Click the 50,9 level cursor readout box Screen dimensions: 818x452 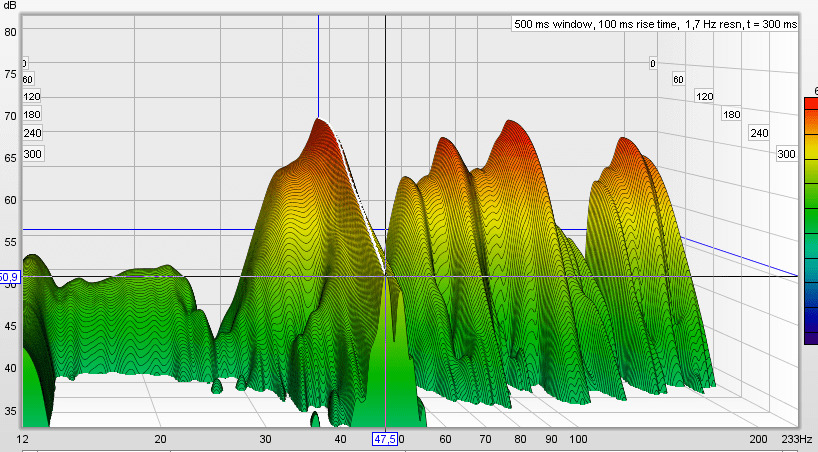(9, 276)
